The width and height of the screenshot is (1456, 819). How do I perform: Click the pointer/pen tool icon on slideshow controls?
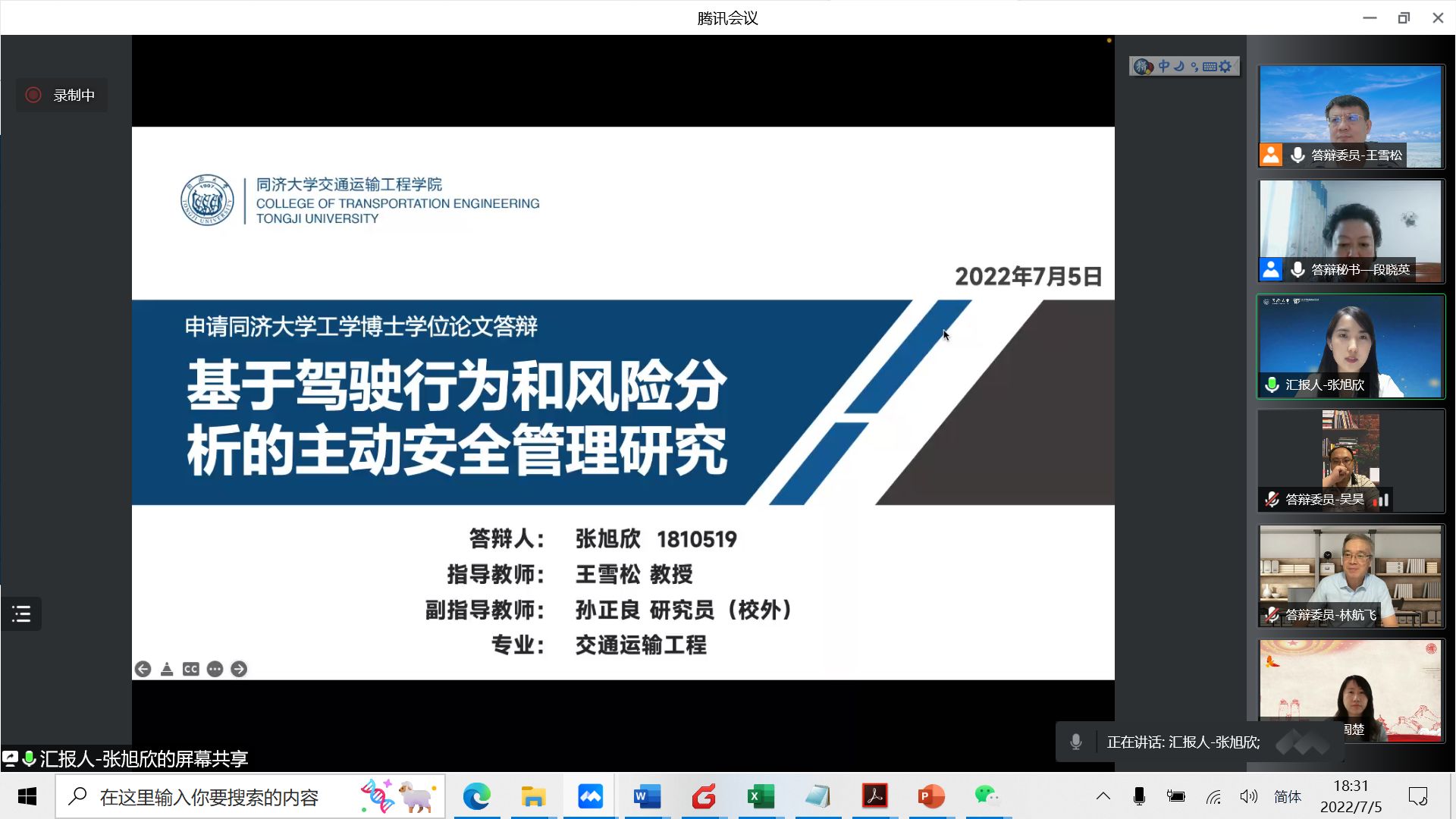click(167, 669)
